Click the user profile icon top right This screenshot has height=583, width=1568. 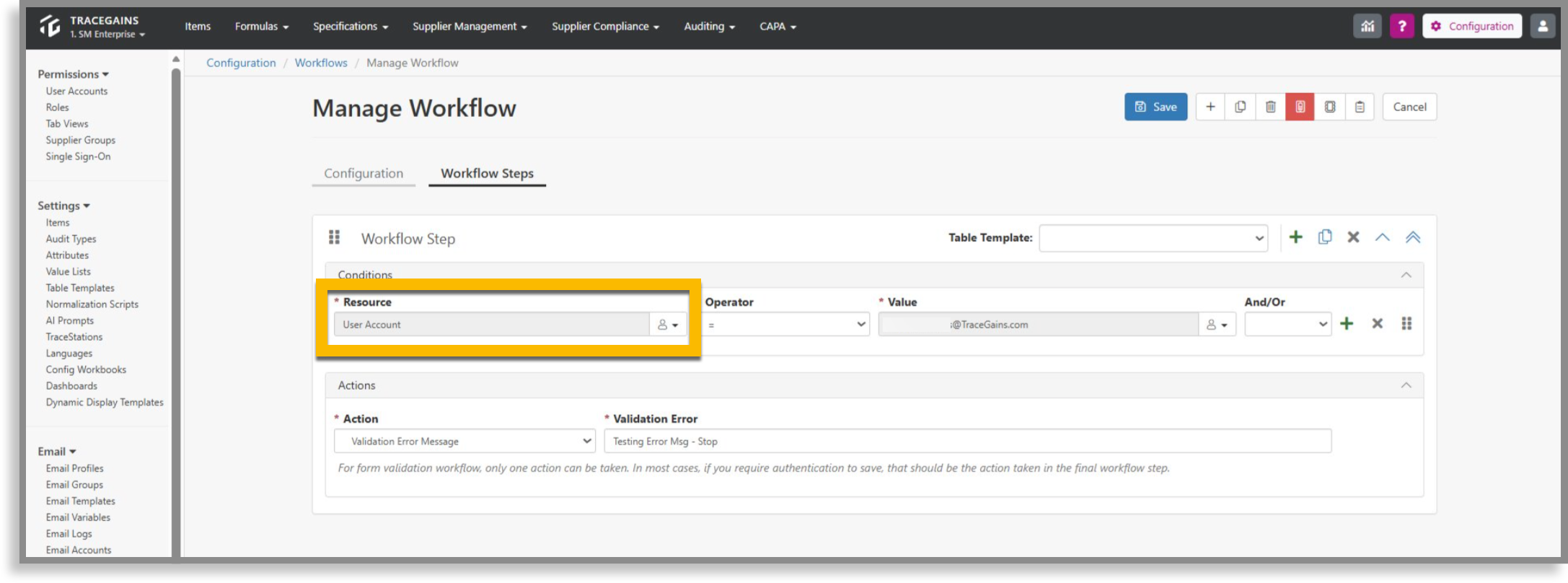click(1543, 26)
